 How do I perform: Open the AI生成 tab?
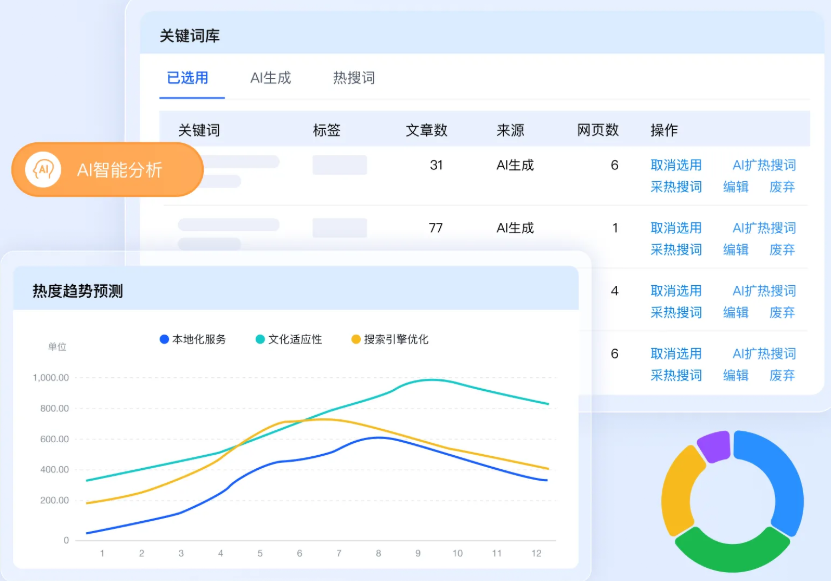pos(270,78)
